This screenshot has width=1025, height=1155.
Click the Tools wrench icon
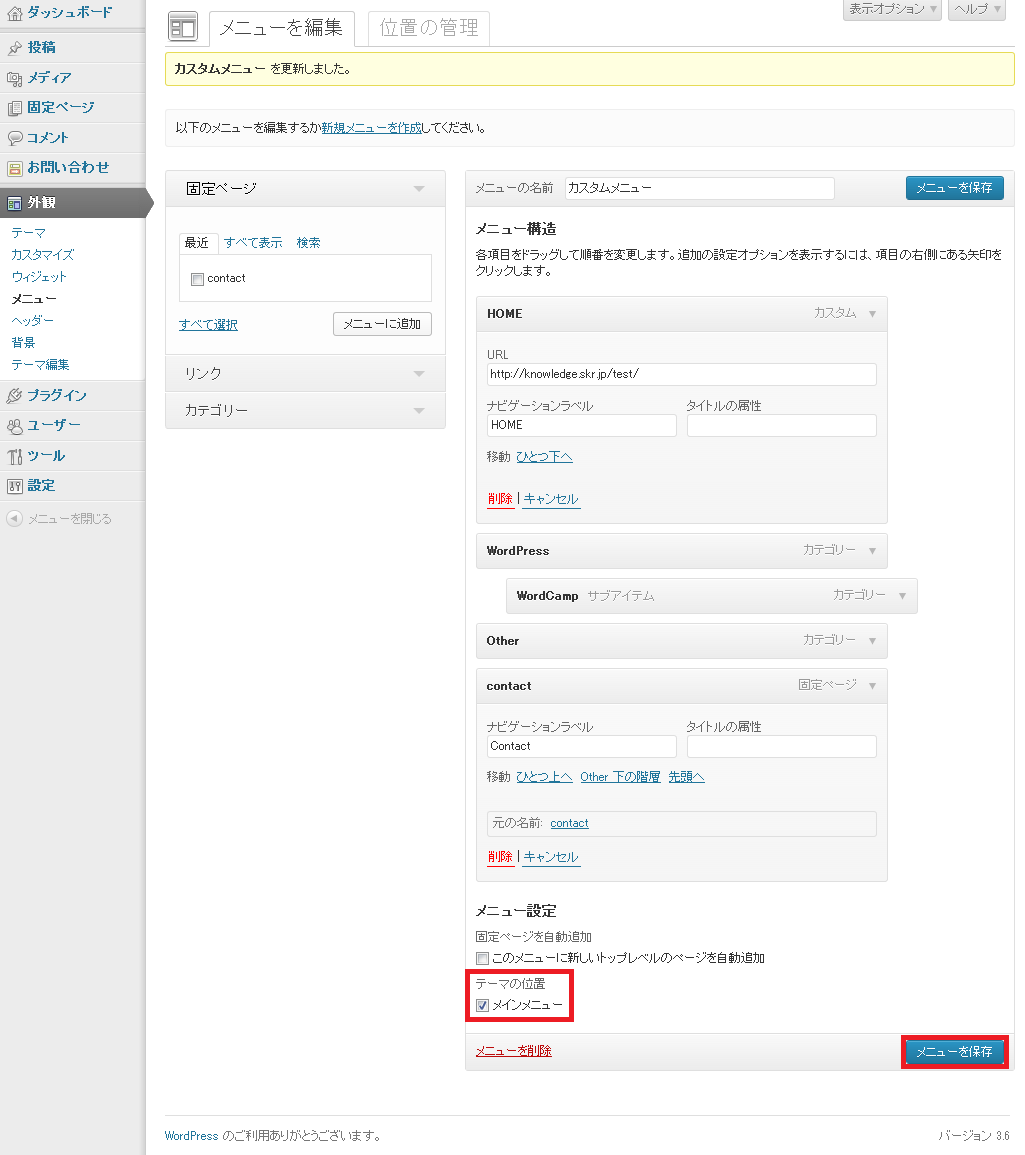pyautogui.click(x=14, y=456)
